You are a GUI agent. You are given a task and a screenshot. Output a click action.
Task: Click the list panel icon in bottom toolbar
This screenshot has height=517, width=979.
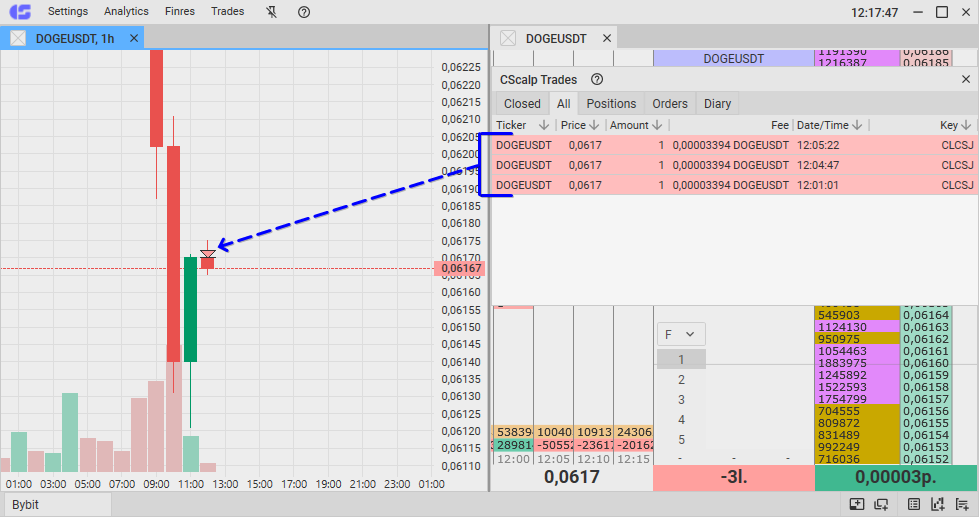pos(915,504)
